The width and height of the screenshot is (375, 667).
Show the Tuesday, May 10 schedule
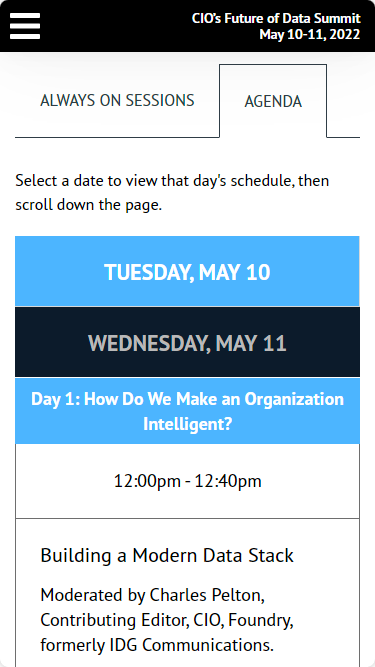[x=187, y=271]
